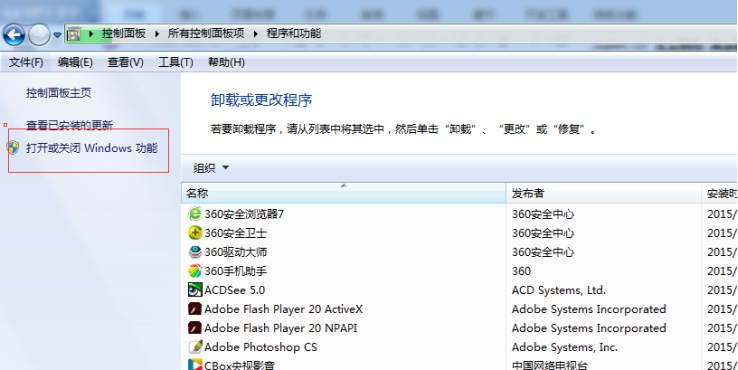Screen dimensions: 738x370
Task: Click the Adobe Flash Player 20 NPAPI icon
Action: click(195, 328)
